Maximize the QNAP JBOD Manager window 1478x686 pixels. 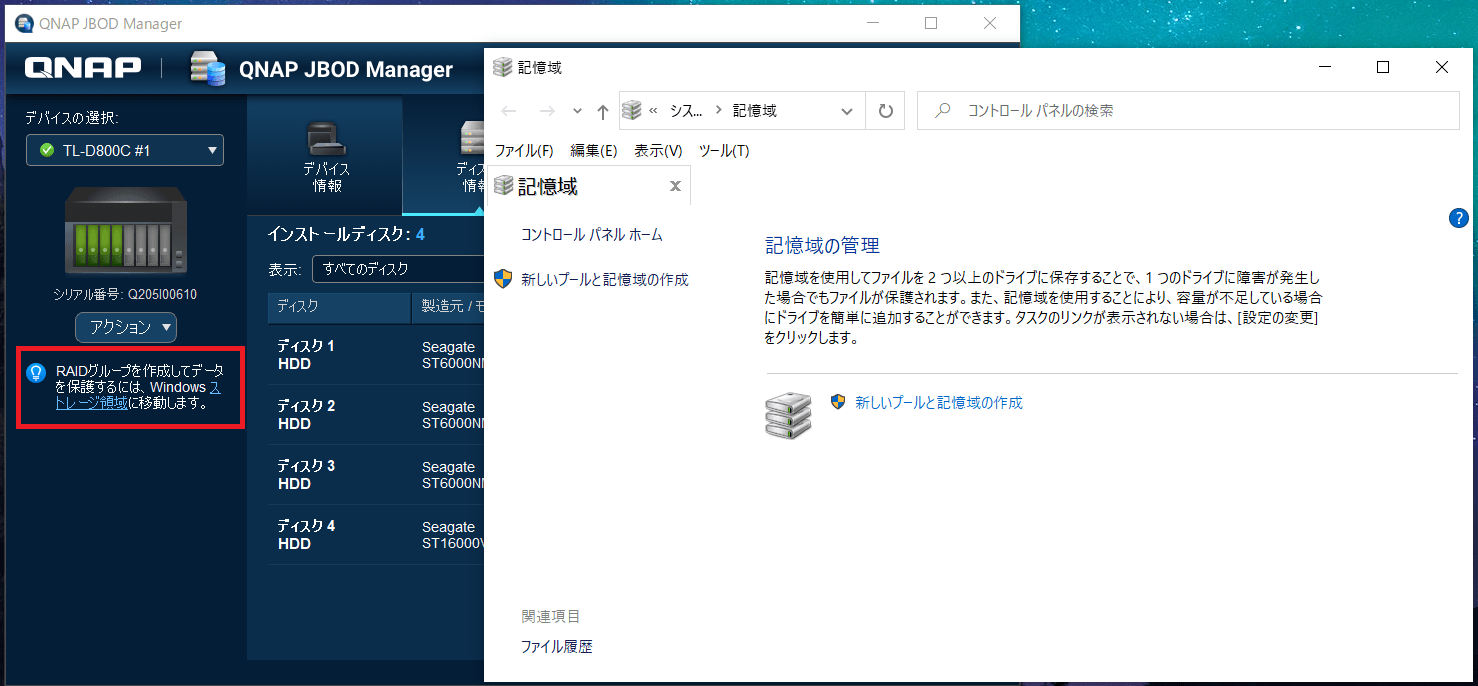pyautogui.click(x=931, y=23)
